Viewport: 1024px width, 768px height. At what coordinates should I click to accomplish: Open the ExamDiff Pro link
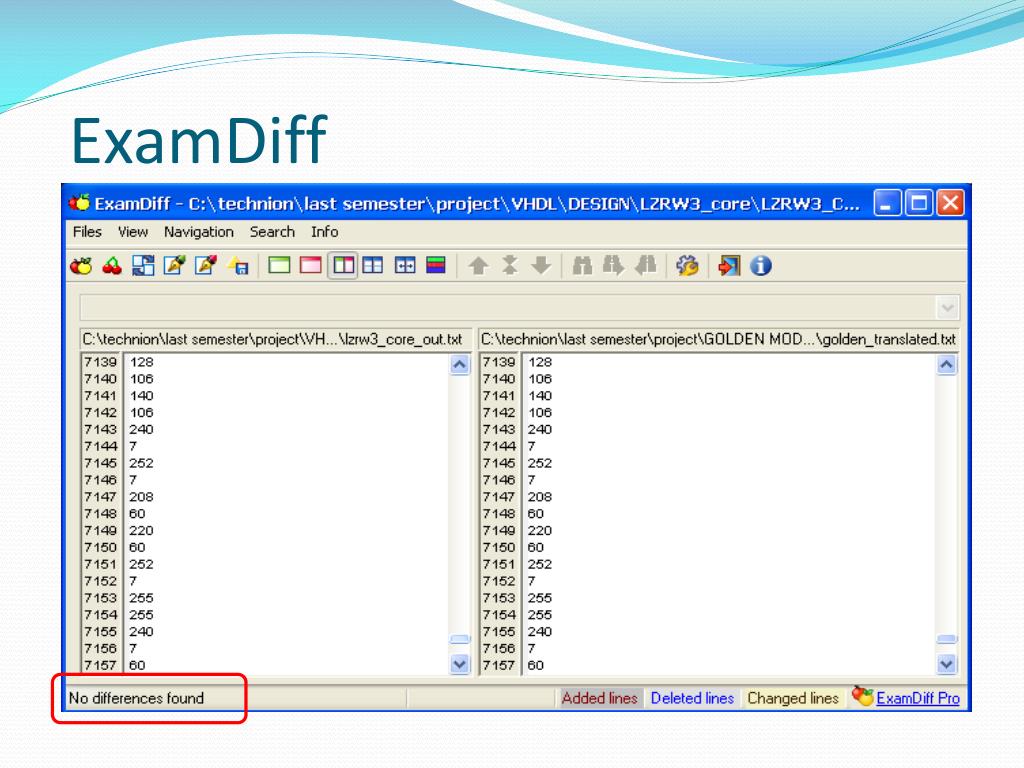tap(918, 698)
